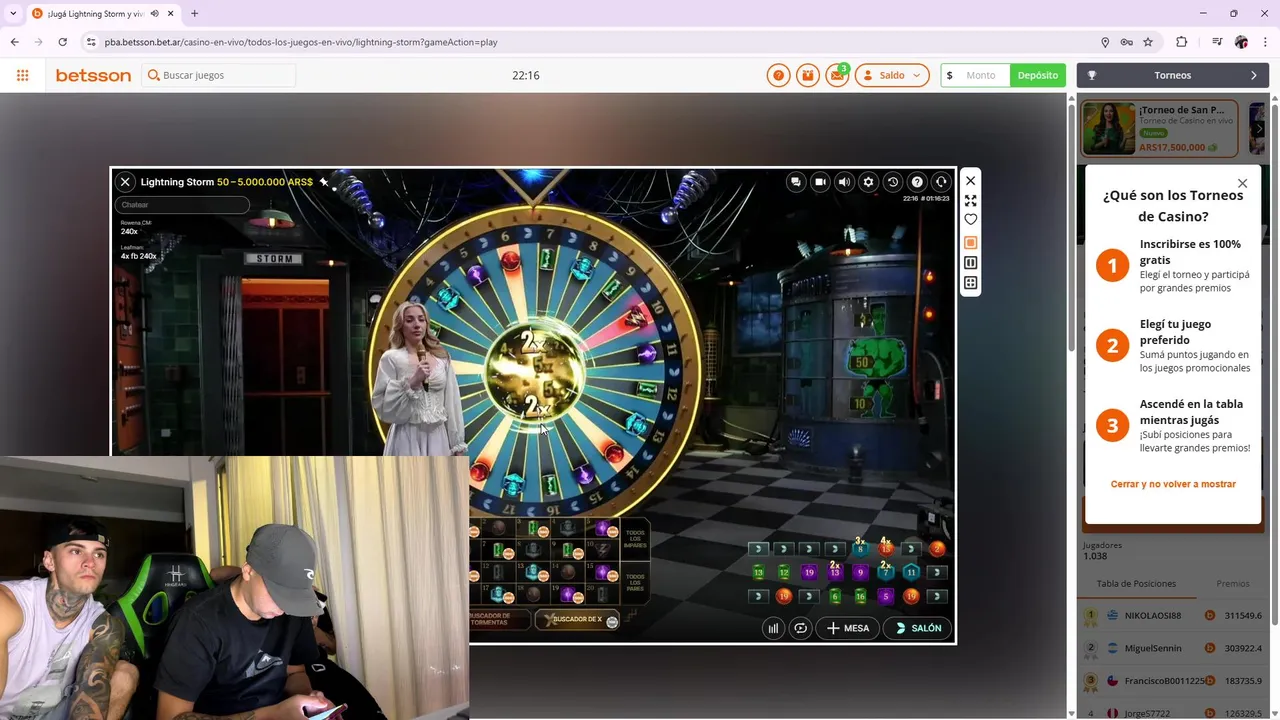1280x720 pixels.
Task: Click the browser back arrow
Action: coord(14,42)
